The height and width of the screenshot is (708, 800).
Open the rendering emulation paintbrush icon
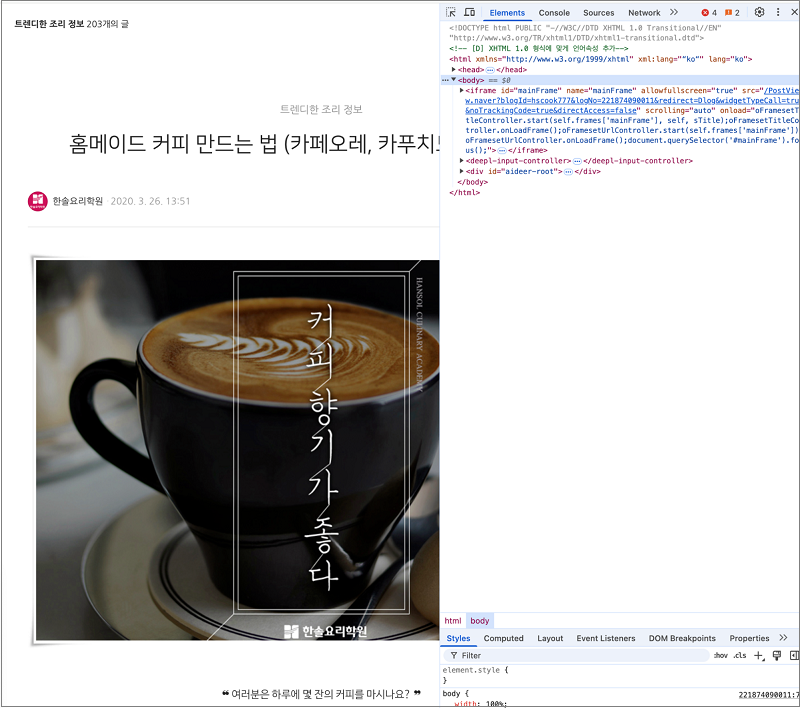pos(776,655)
